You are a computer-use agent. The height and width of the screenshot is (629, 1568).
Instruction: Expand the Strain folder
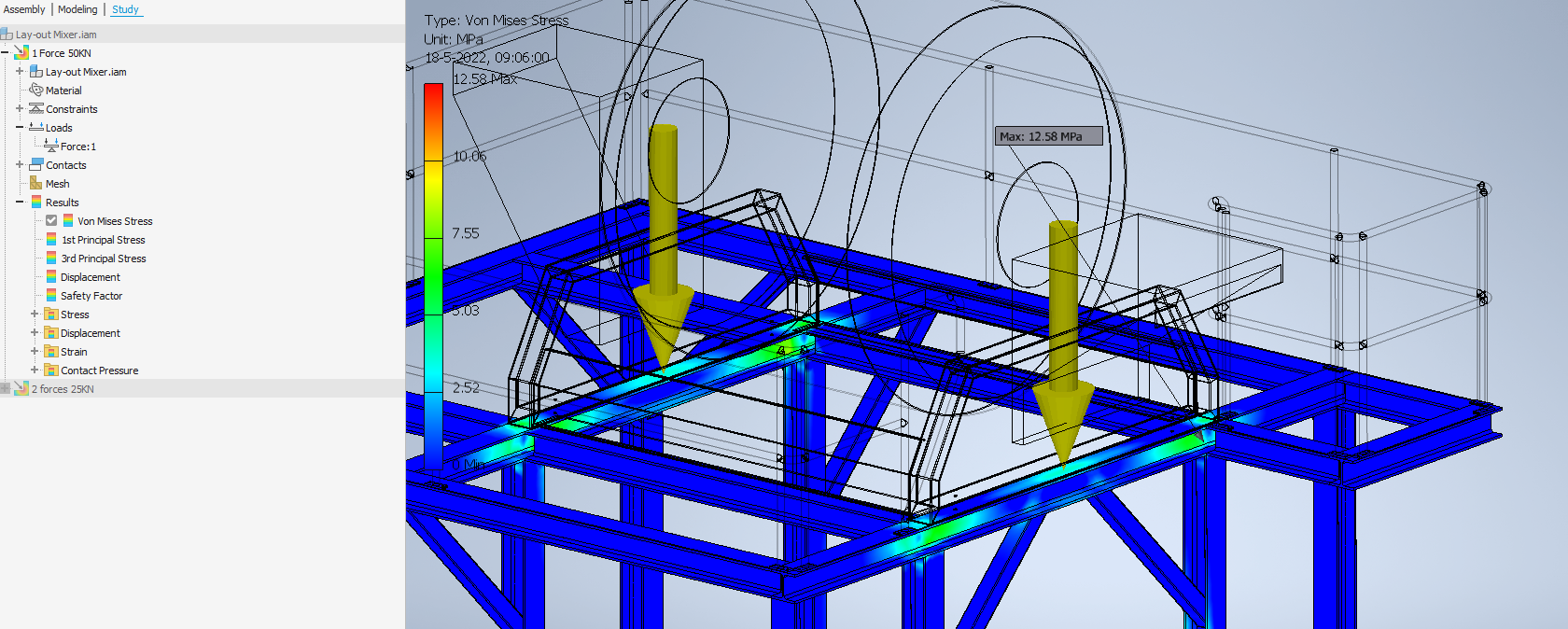point(35,352)
